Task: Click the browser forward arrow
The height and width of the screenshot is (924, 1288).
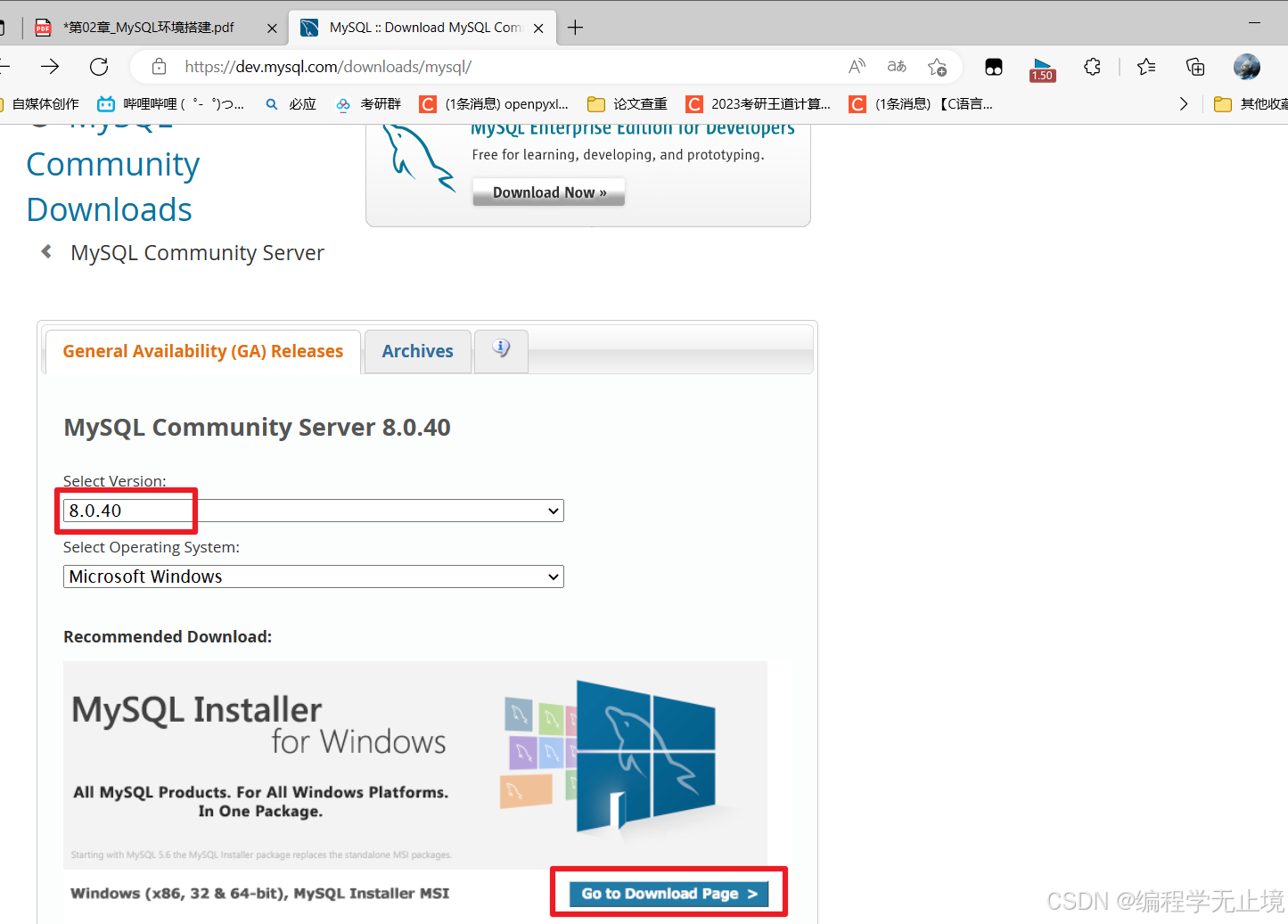Action: click(50, 67)
